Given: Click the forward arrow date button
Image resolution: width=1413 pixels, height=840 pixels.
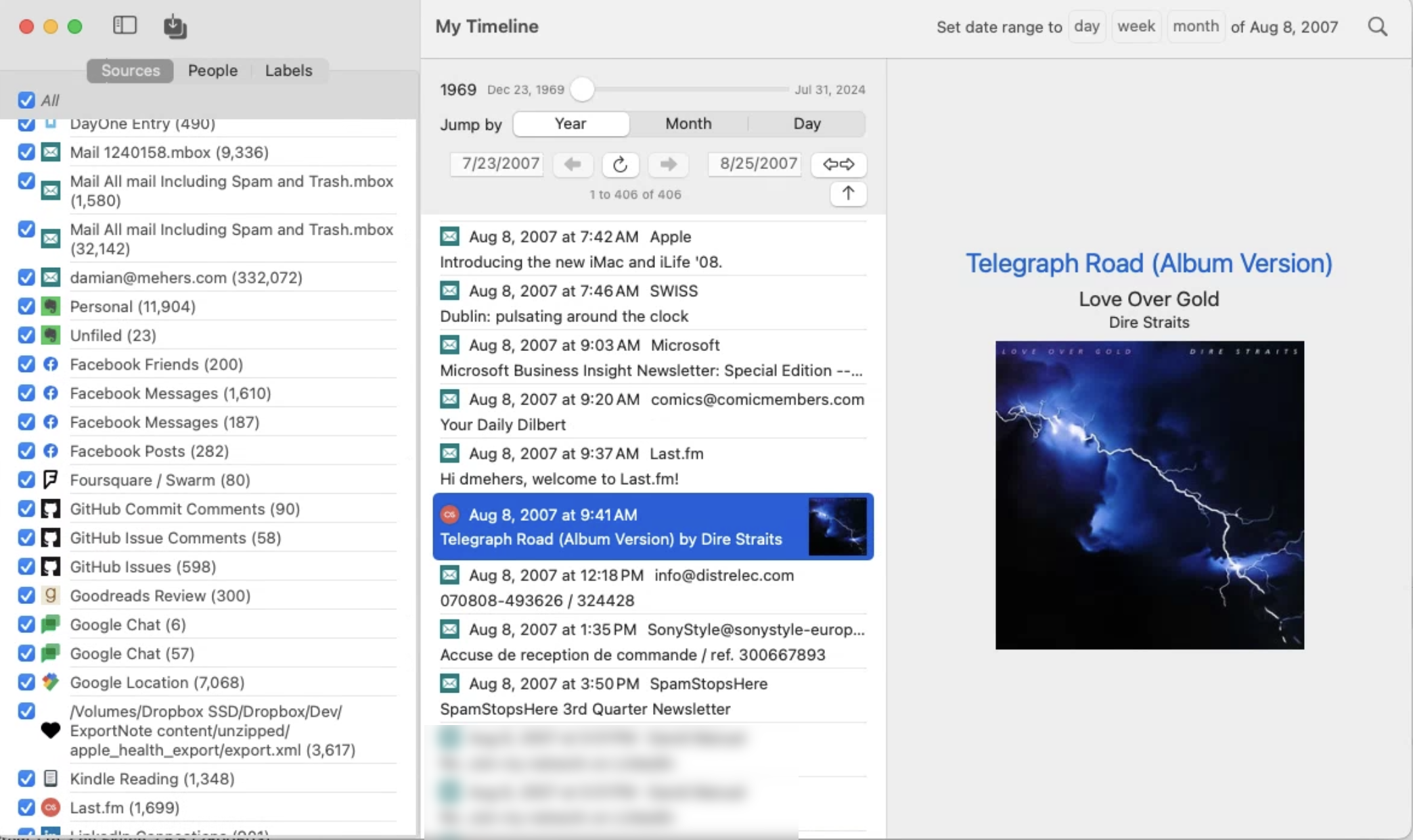Looking at the screenshot, I should tap(668, 164).
